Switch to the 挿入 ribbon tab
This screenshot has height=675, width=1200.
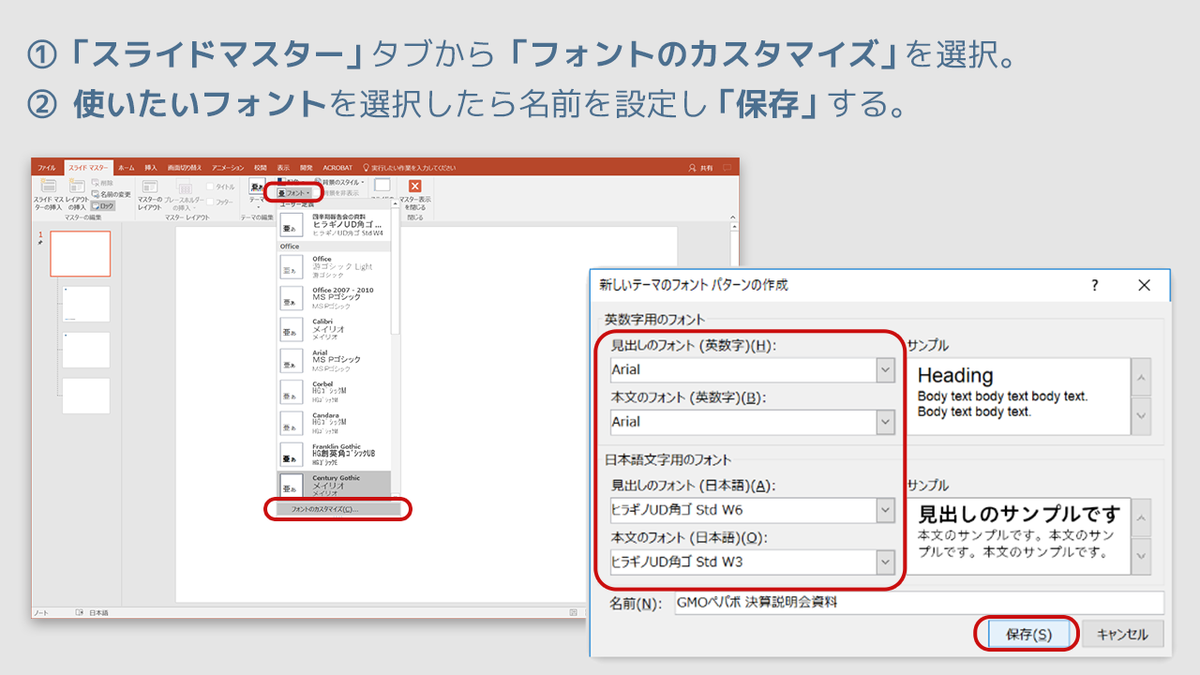click(x=151, y=168)
